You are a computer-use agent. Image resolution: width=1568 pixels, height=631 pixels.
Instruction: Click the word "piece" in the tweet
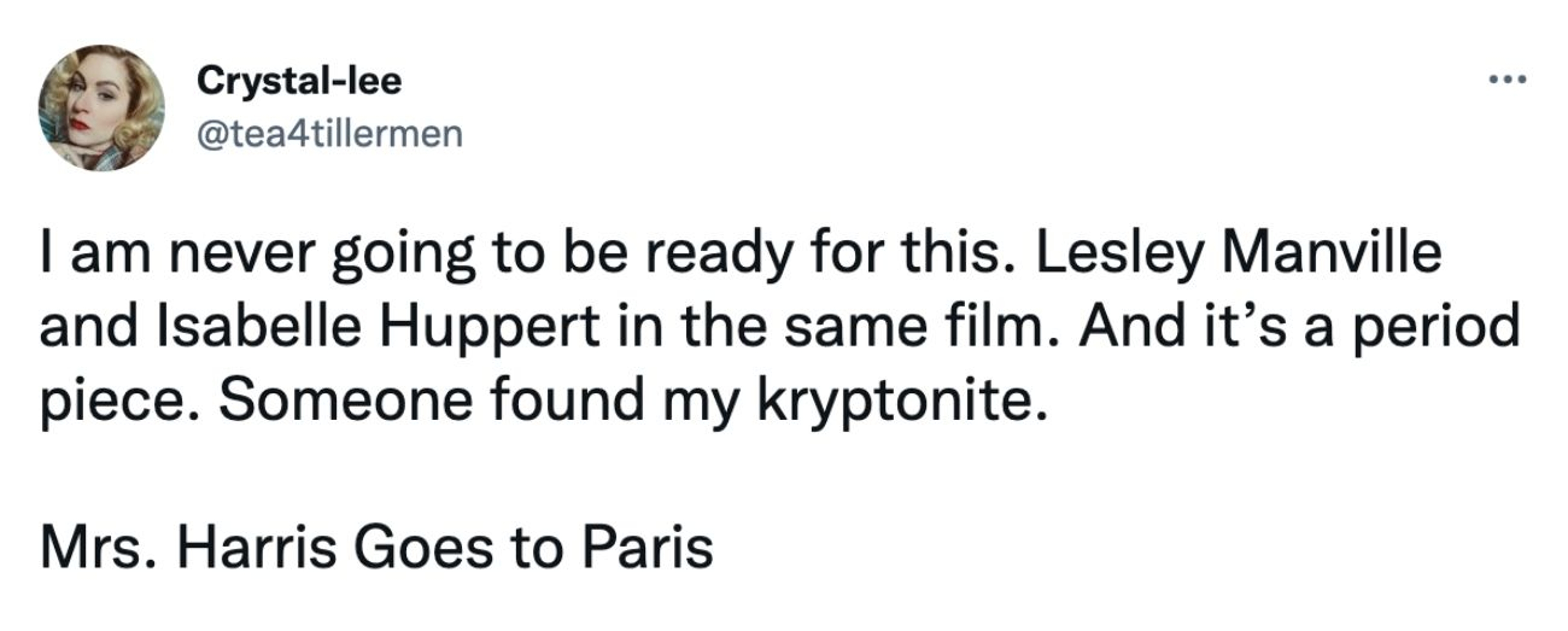[x=118, y=400]
